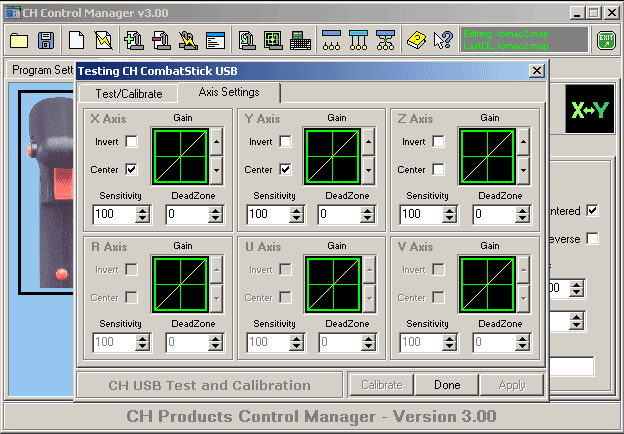
Task: Toggle the Reverse checkbox in background window
Action: tap(592, 239)
